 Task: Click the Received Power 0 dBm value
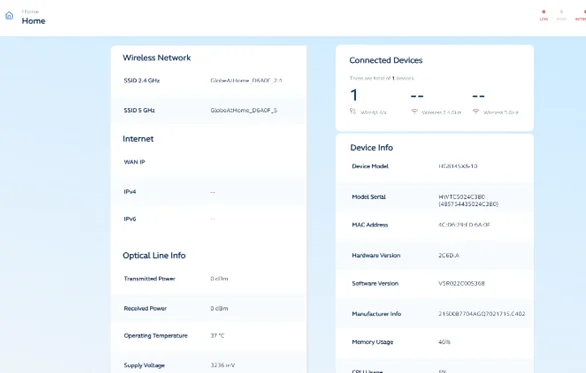219,308
